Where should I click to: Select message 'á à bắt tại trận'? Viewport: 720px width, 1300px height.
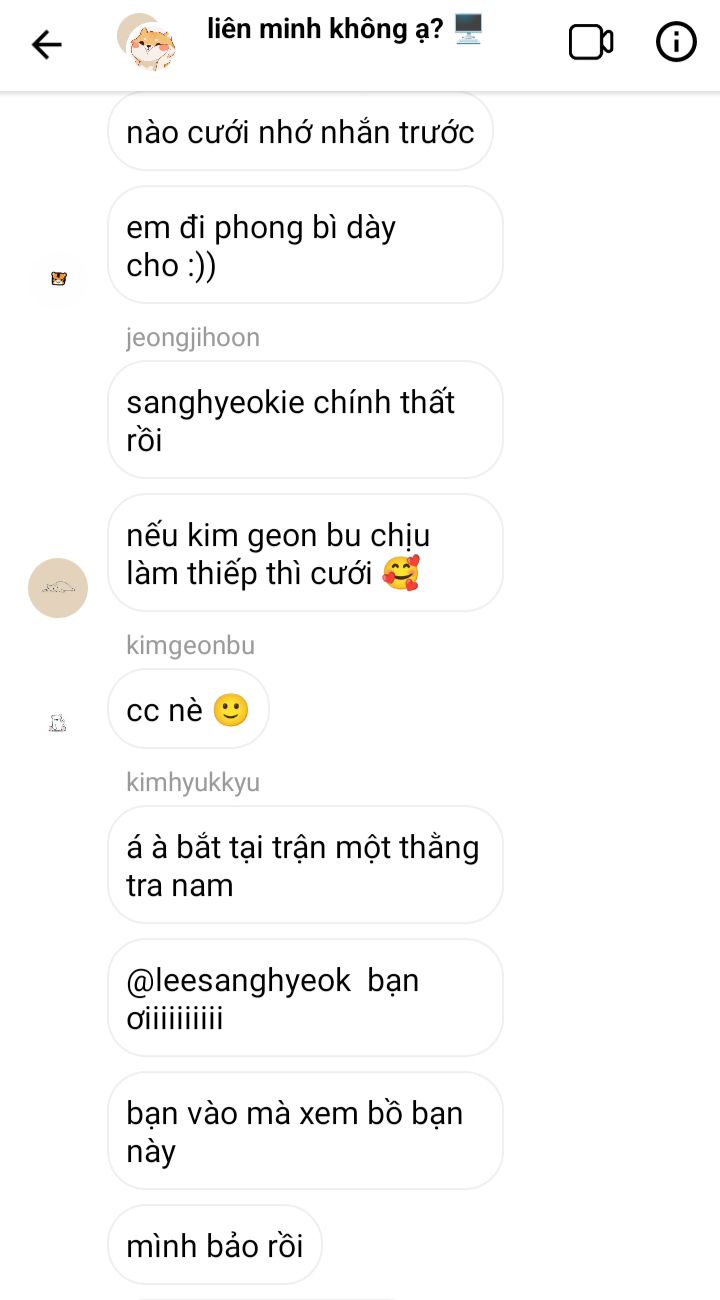pos(305,865)
